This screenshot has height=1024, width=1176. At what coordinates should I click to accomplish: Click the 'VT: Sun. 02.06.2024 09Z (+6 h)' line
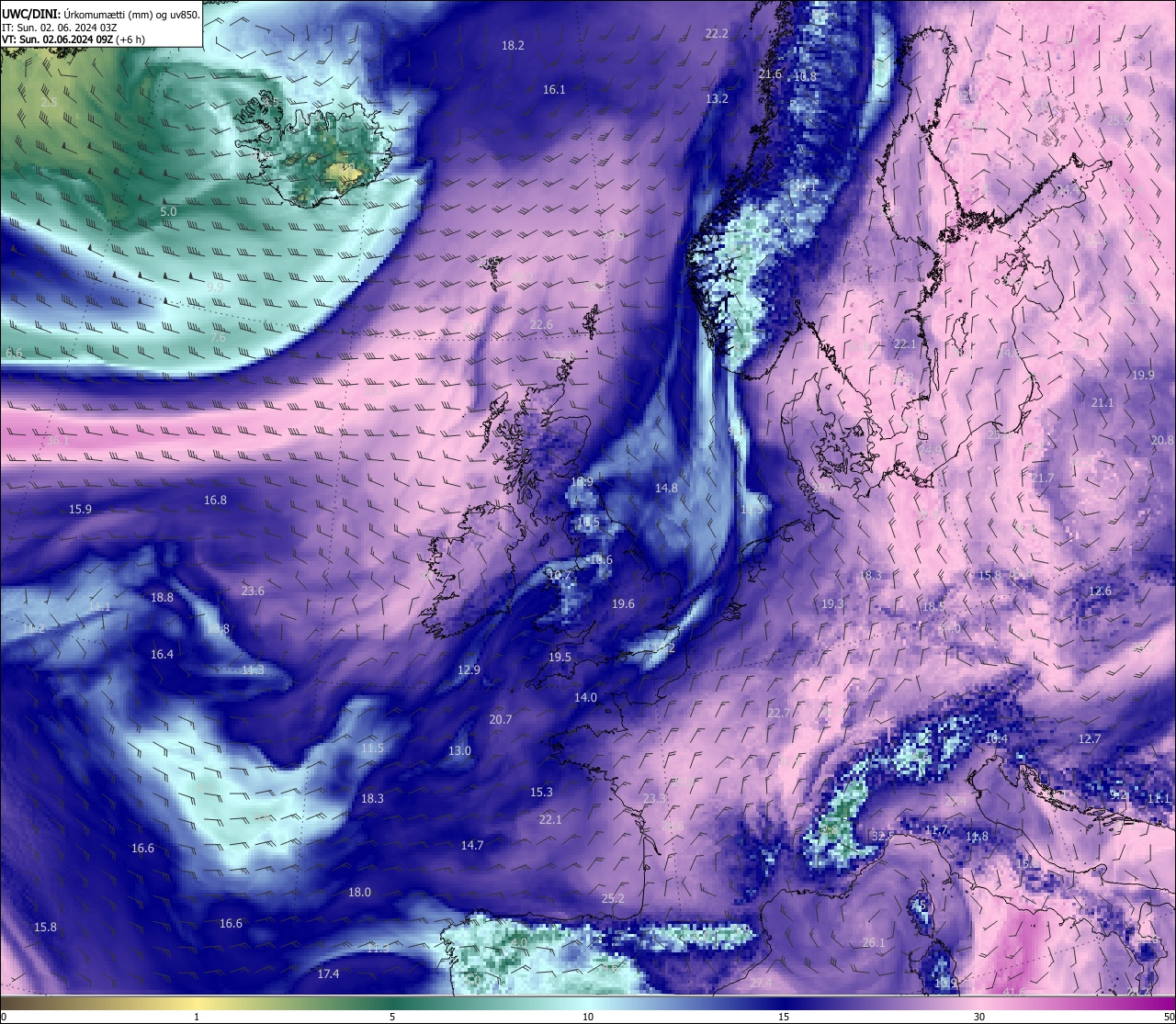pos(73,39)
